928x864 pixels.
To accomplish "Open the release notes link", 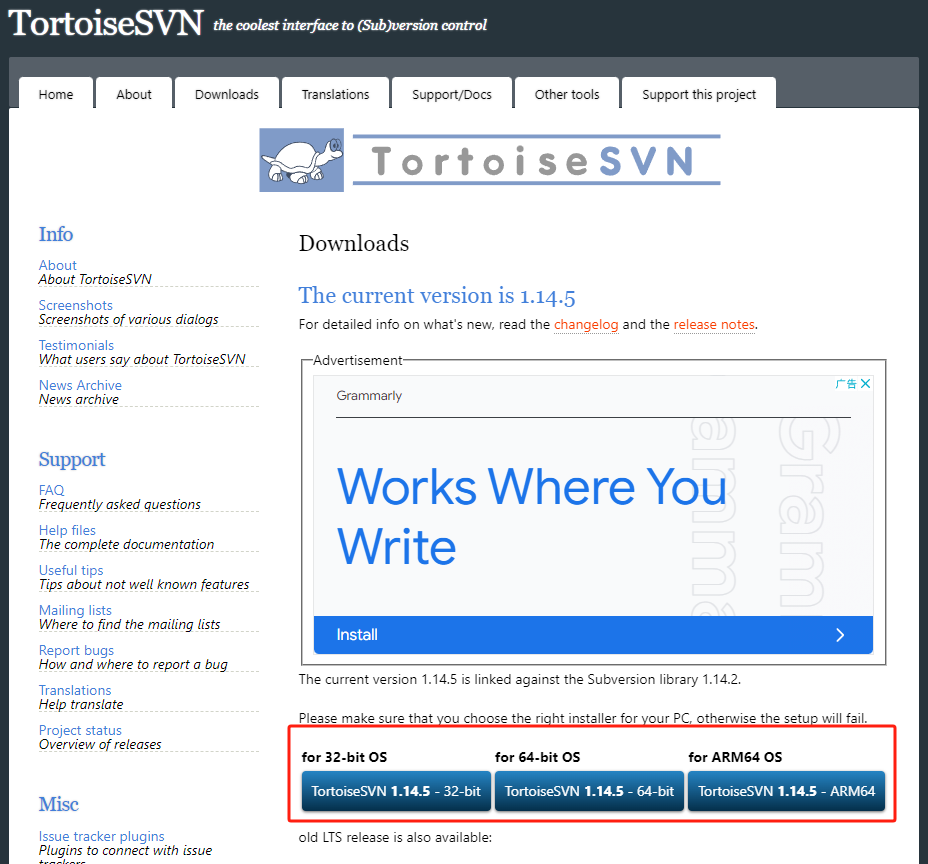I will [714, 324].
